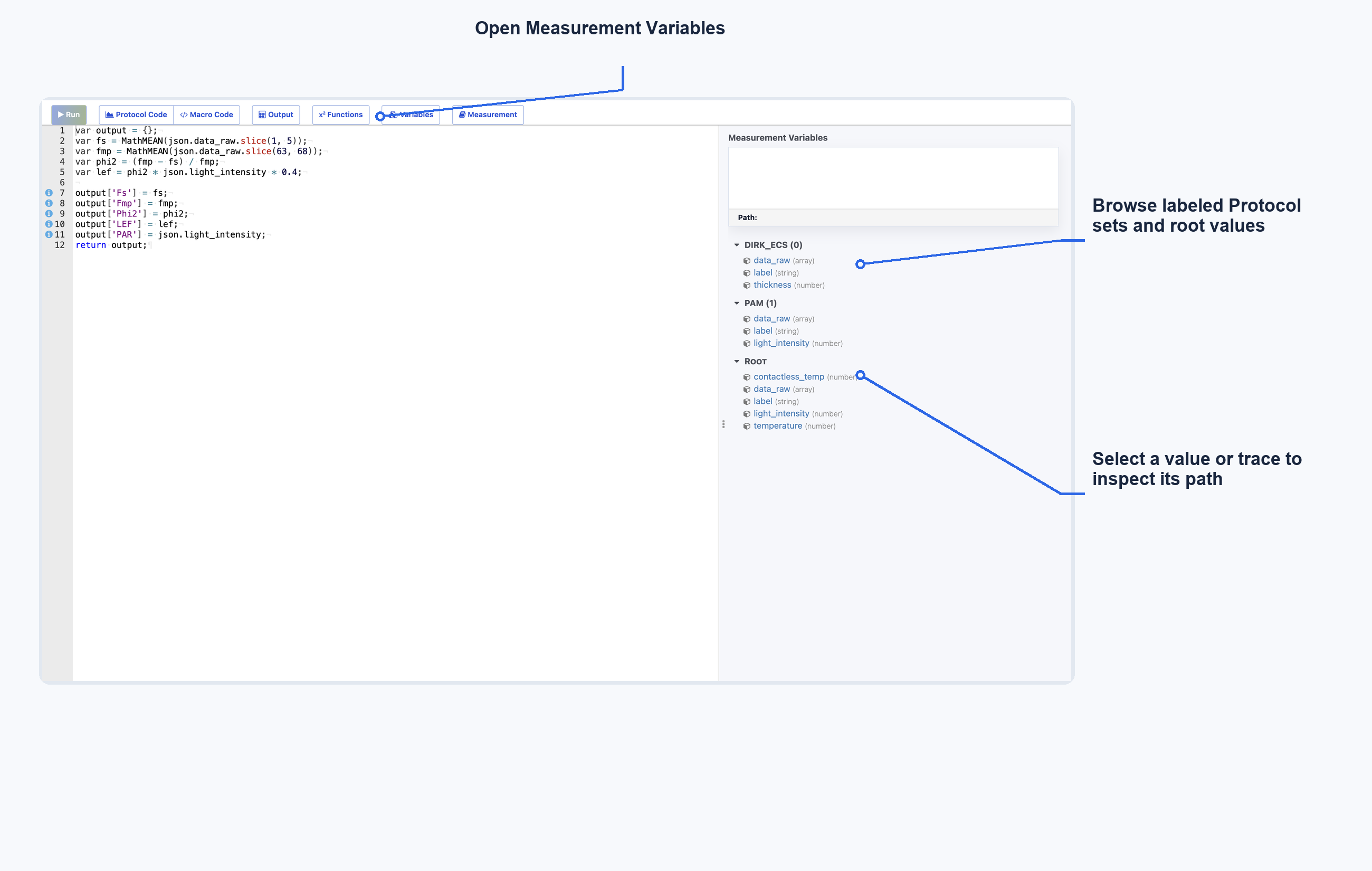Collapse the DIRK_ECS (0) protocol set
1372x871 pixels.
point(737,245)
